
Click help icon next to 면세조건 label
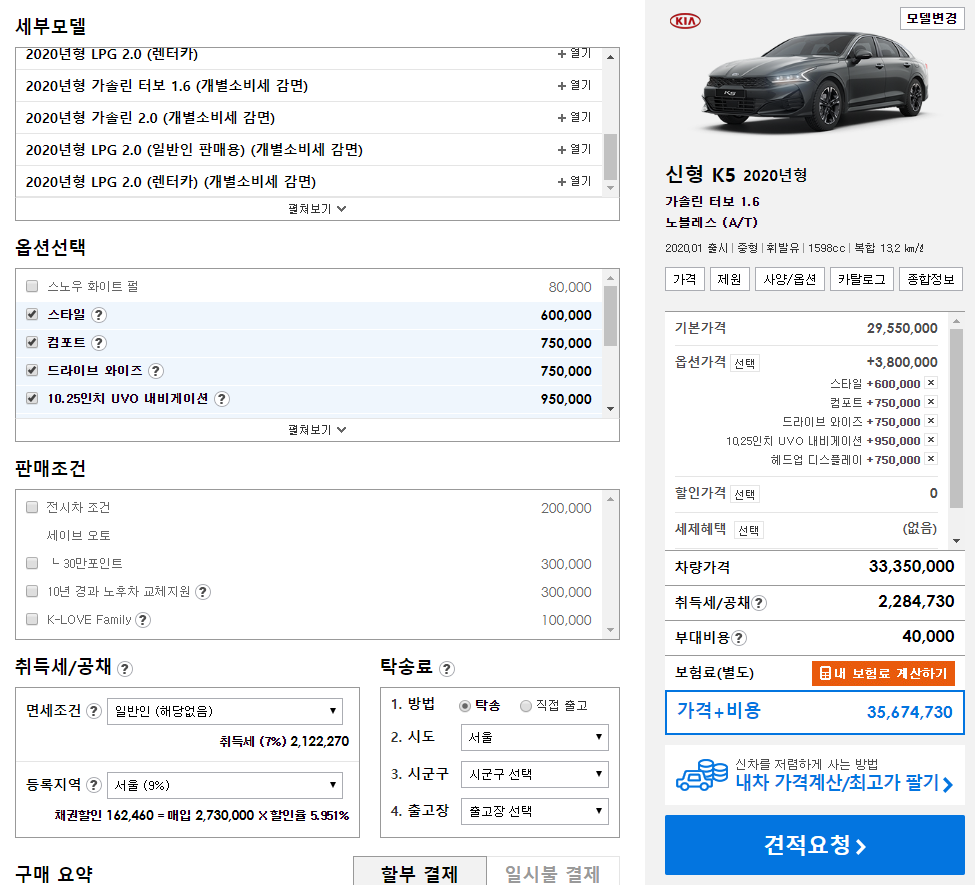94,711
